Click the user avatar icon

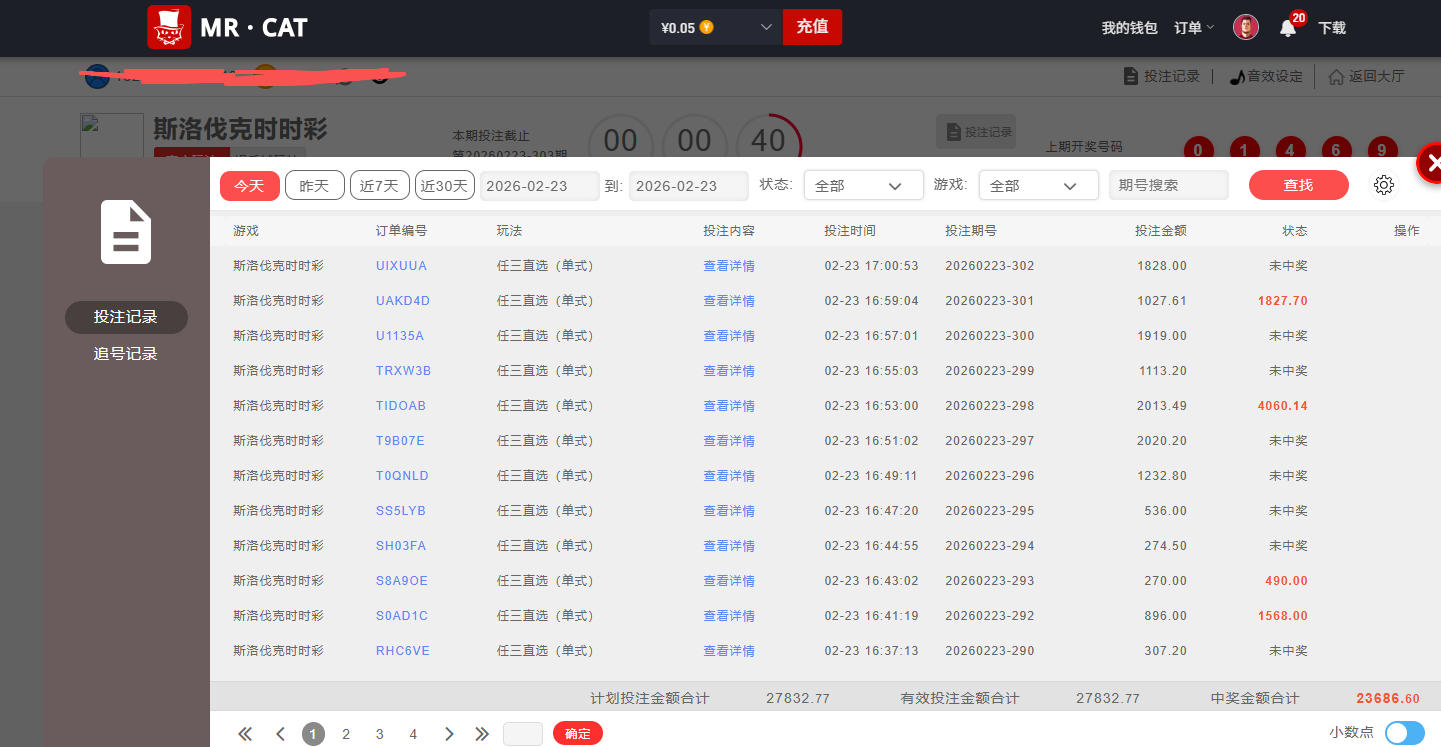coord(1245,28)
